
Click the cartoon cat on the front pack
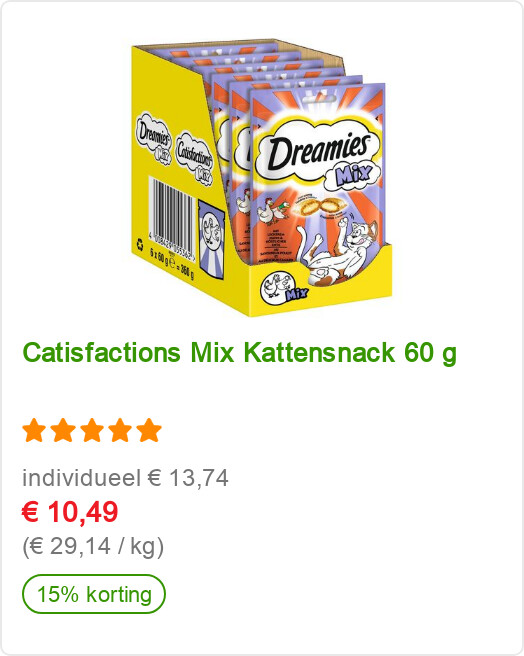point(337,253)
